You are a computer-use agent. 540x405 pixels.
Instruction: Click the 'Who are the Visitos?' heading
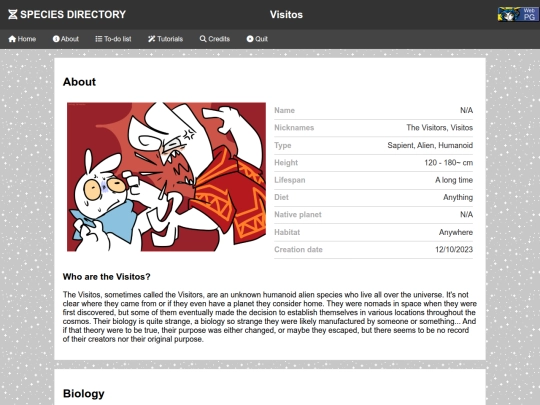(x=106, y=277)
